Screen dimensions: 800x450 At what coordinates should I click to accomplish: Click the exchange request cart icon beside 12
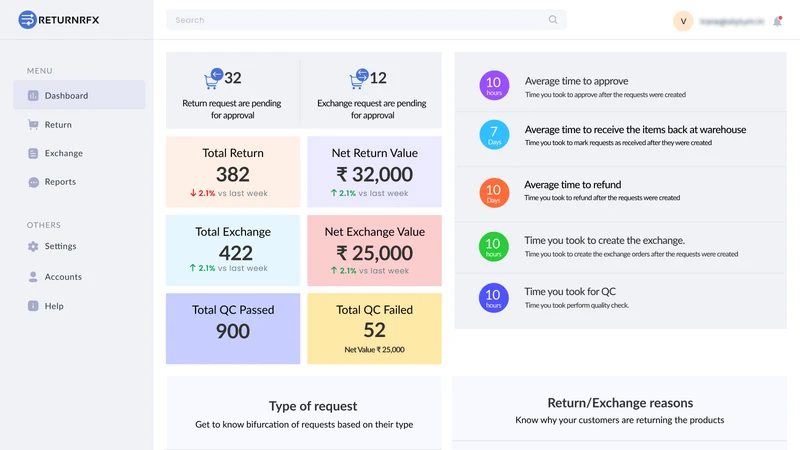click(359, 79)
